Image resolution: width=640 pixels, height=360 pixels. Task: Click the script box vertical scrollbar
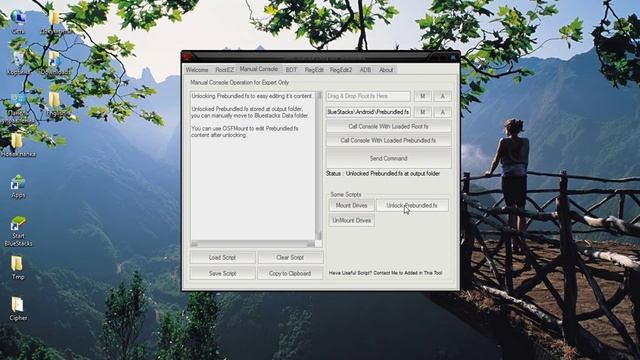coord(319,166)
